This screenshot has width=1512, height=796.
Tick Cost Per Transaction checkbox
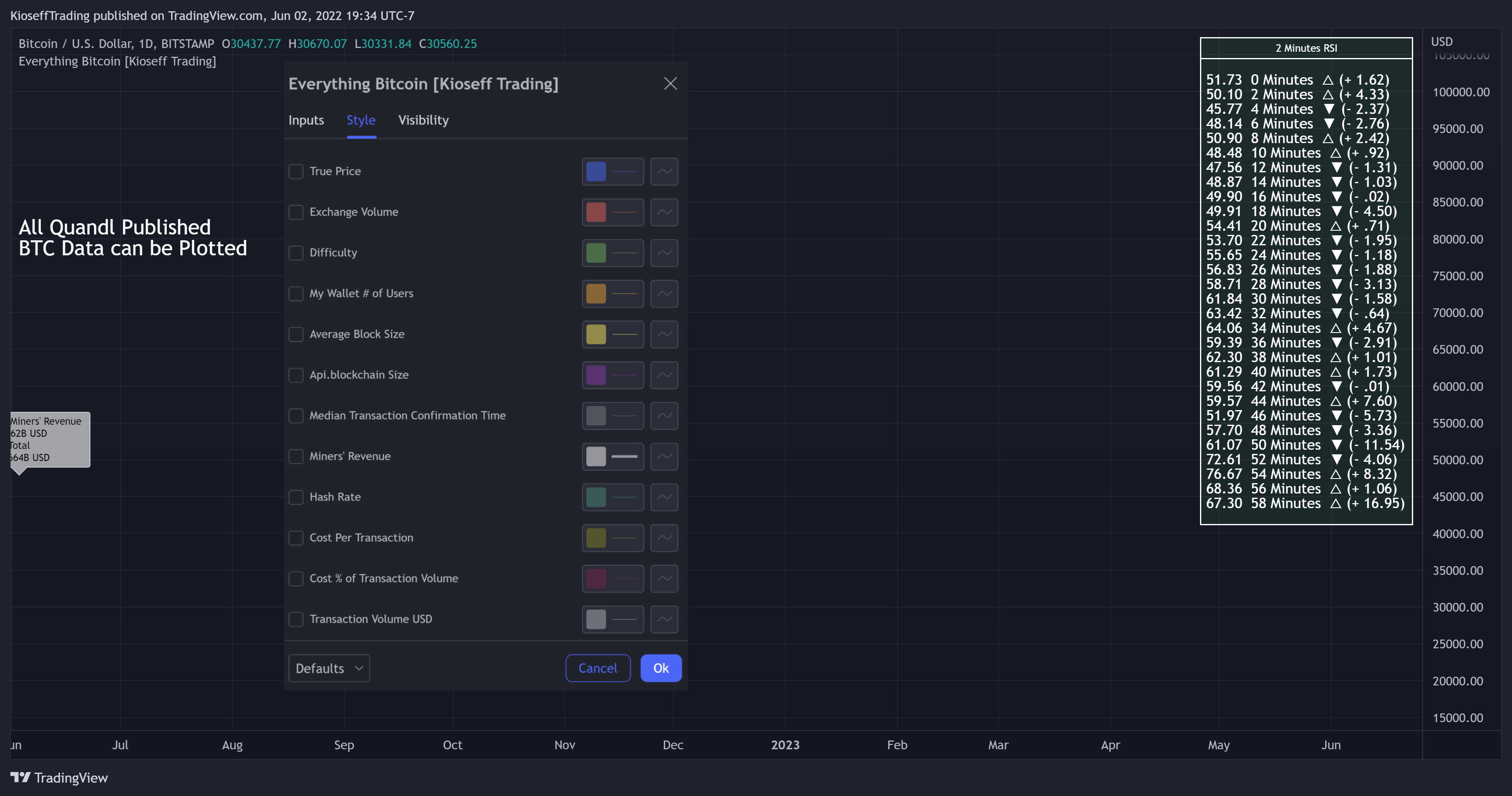click(x=296, y=538)
